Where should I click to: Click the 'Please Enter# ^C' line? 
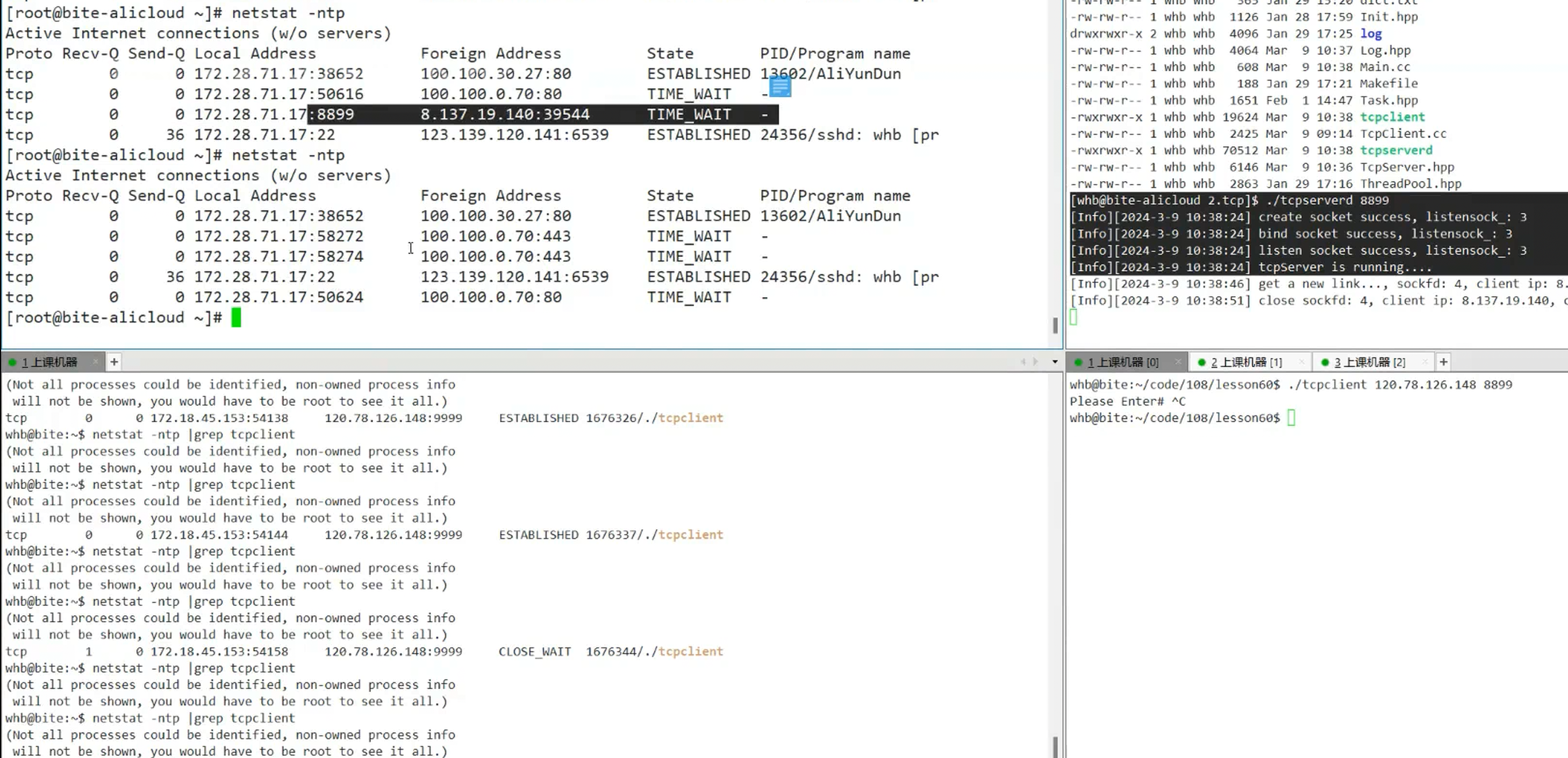(1127, 401)
